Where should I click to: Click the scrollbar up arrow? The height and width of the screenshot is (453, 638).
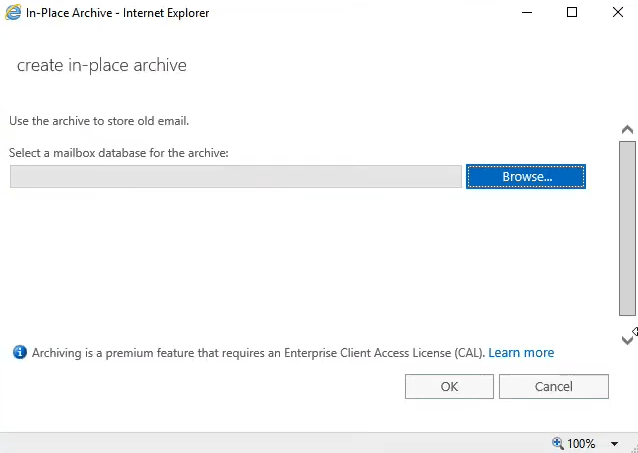[627, 130]
